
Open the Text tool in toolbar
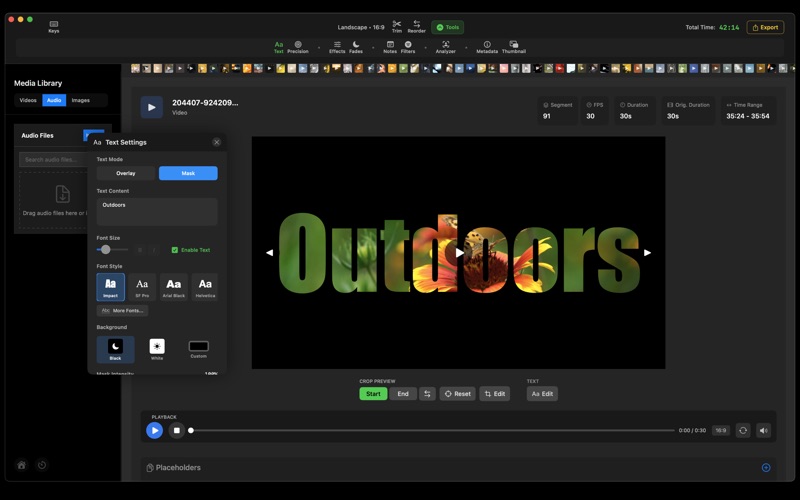pos(279,47)
